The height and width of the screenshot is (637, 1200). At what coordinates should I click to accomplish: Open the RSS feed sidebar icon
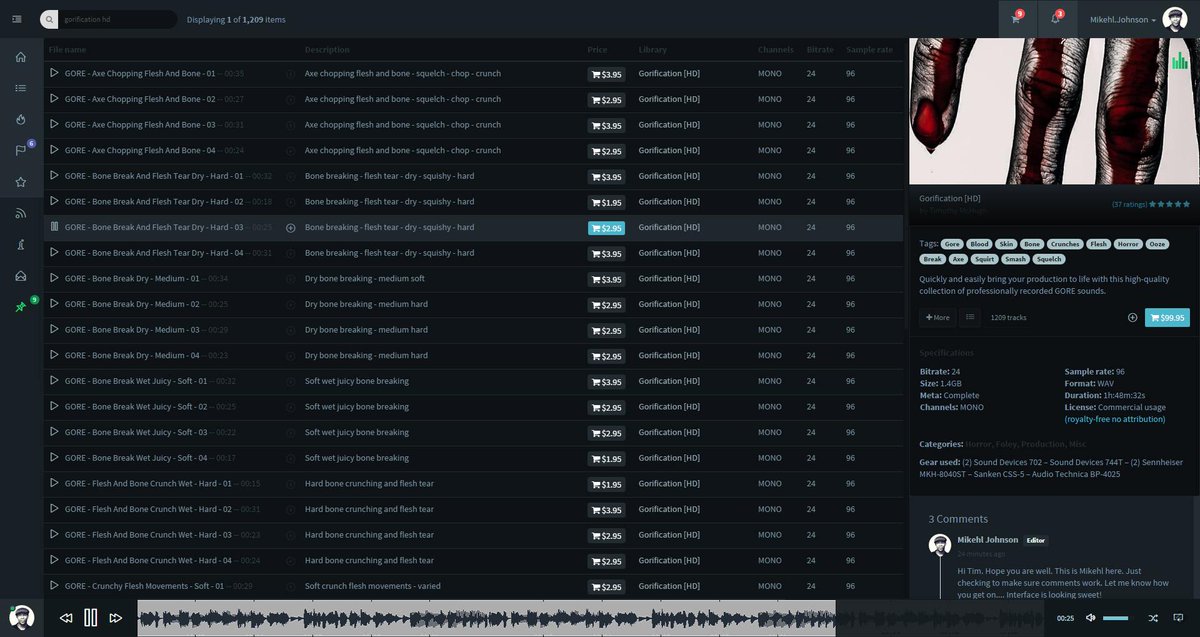click(20, 213)
